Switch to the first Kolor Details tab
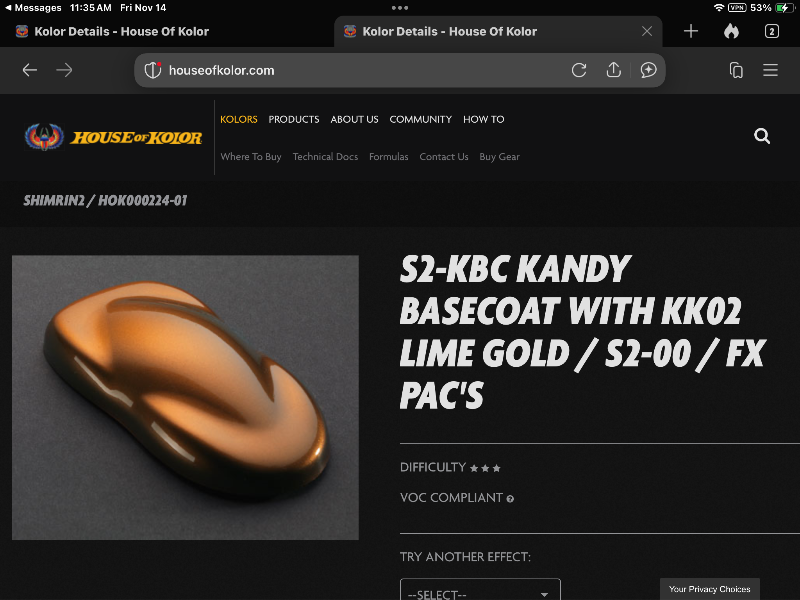 tap(120, 31)
